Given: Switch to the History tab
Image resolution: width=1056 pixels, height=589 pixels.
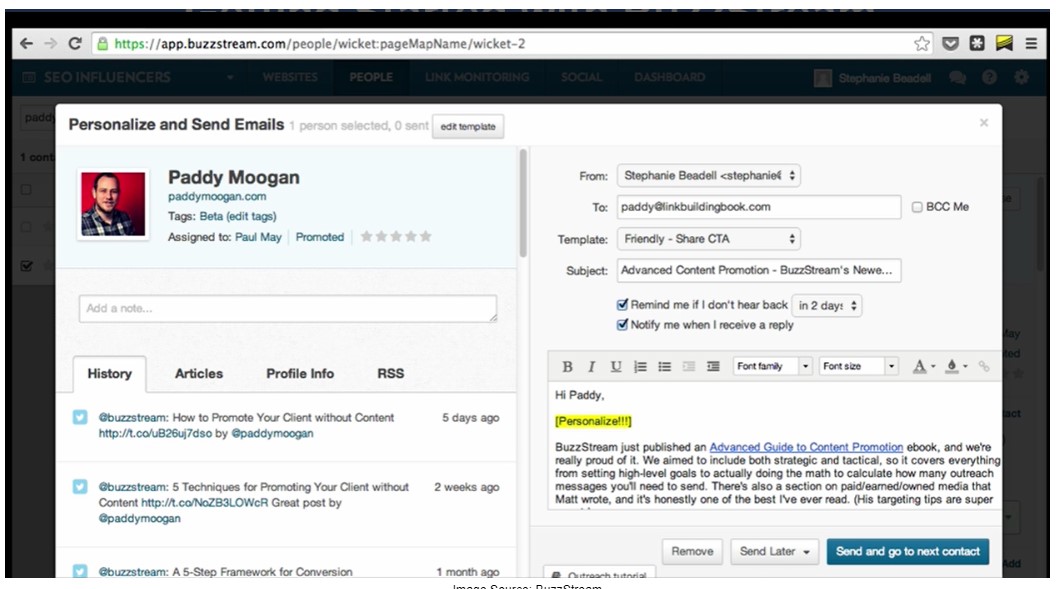Looking at the screenshot, I should click(109, 374).
